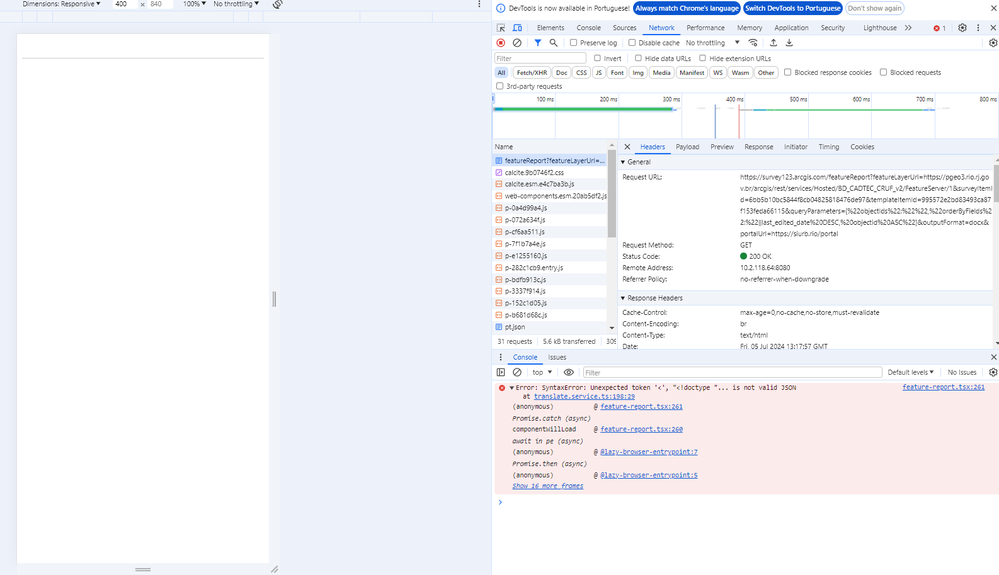The height and width of the screenshot is (575, 999).
Task: Activate the inspect element picker icon
Action: click(x=501, y=28)
